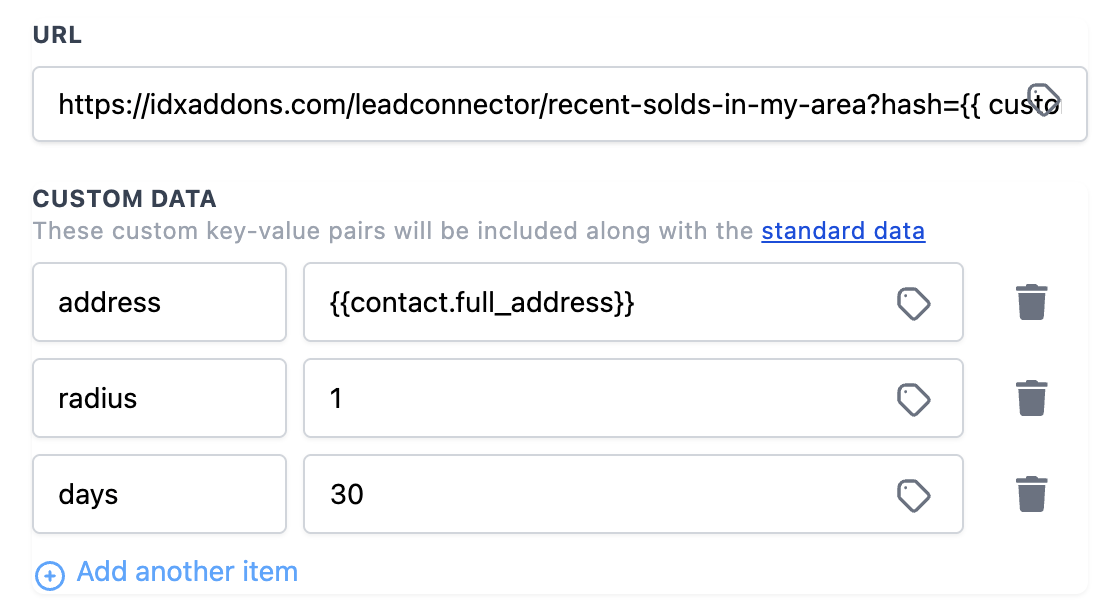Click the URL section label
The height and width of the screenshot is (610, 1108).
58,36
